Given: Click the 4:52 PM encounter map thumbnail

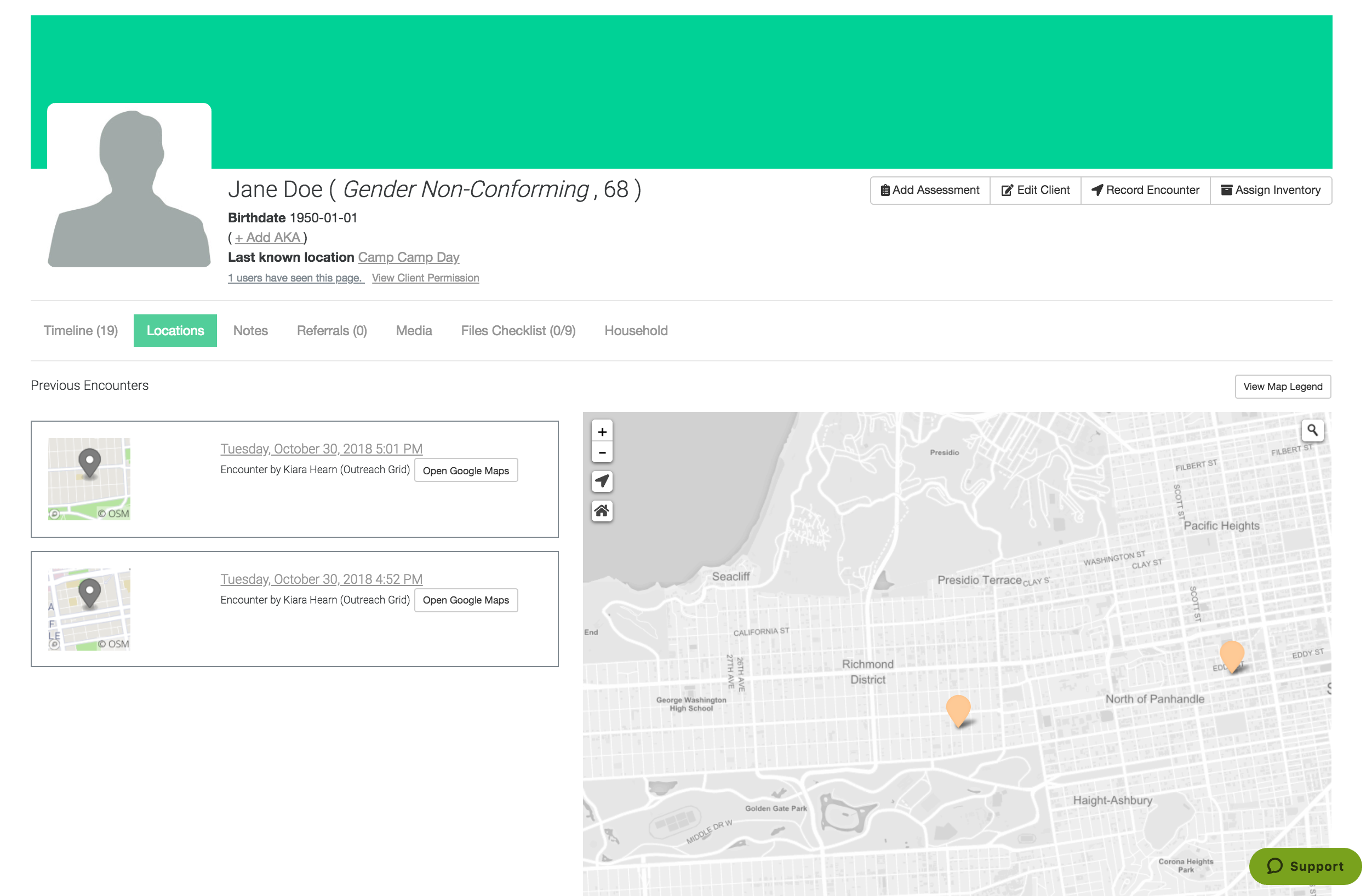Looking at the screenshot, I should (89, 610).
